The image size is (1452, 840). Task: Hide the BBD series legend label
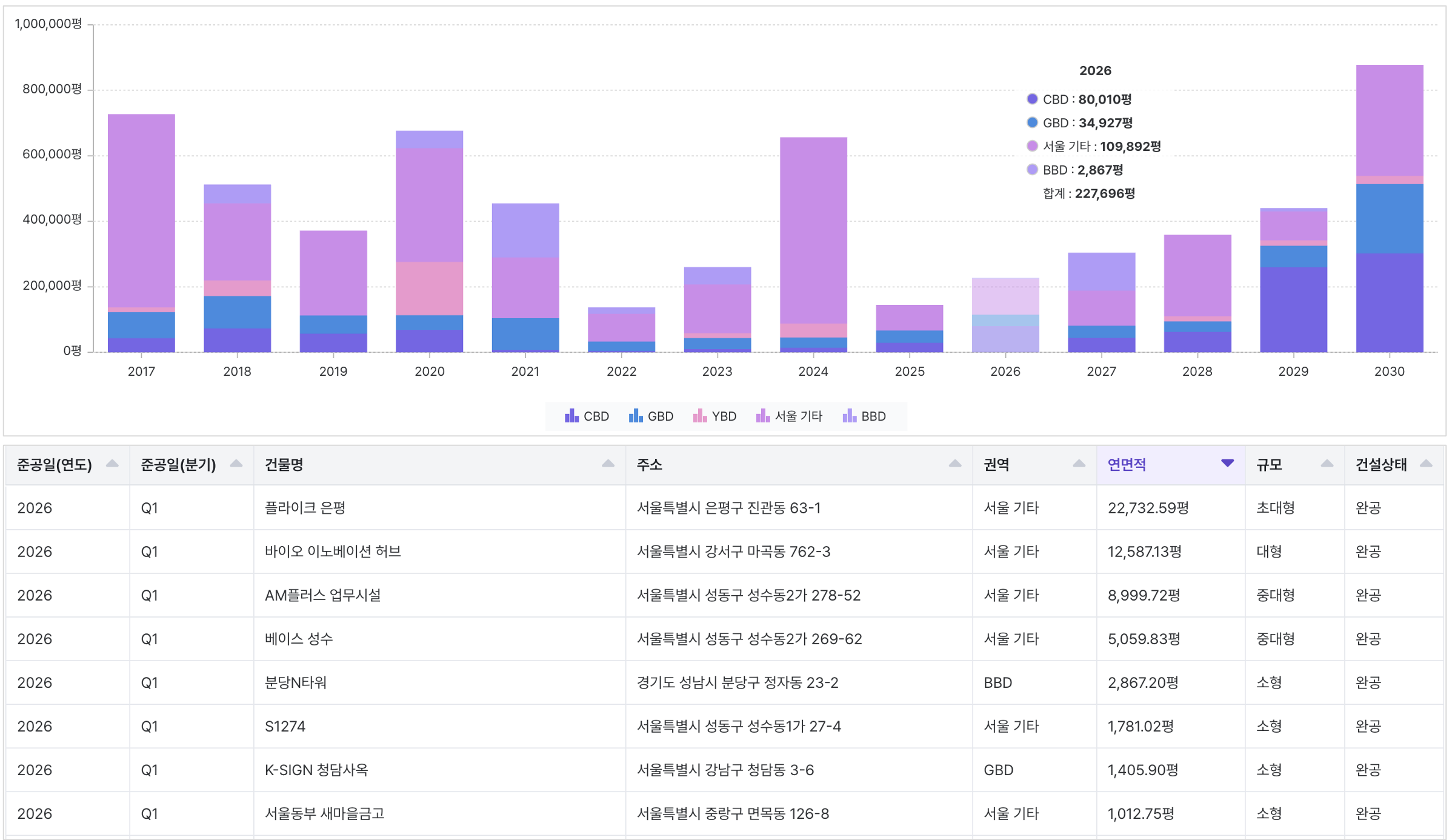click(873, 416)
